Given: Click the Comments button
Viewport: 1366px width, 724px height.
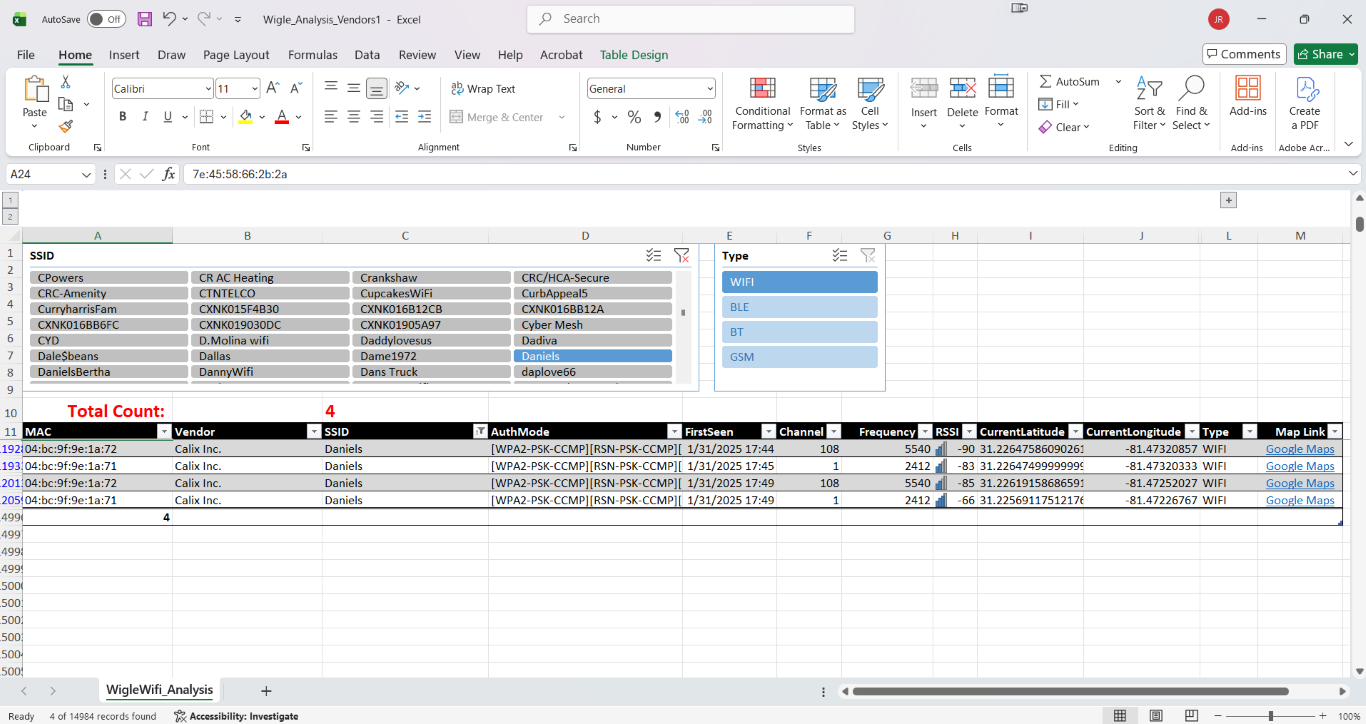Looking at the screenshot, I should [x=1244, y=54].
